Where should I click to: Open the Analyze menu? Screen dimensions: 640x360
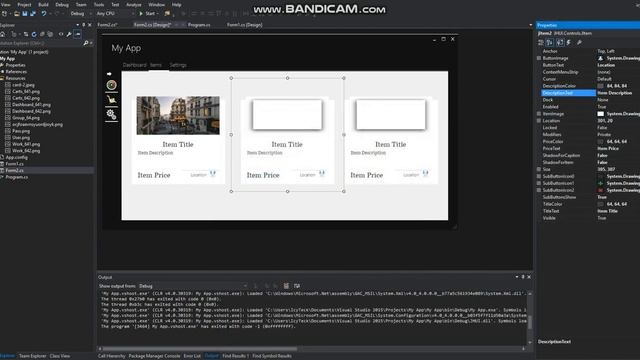[x=133, y=4]
